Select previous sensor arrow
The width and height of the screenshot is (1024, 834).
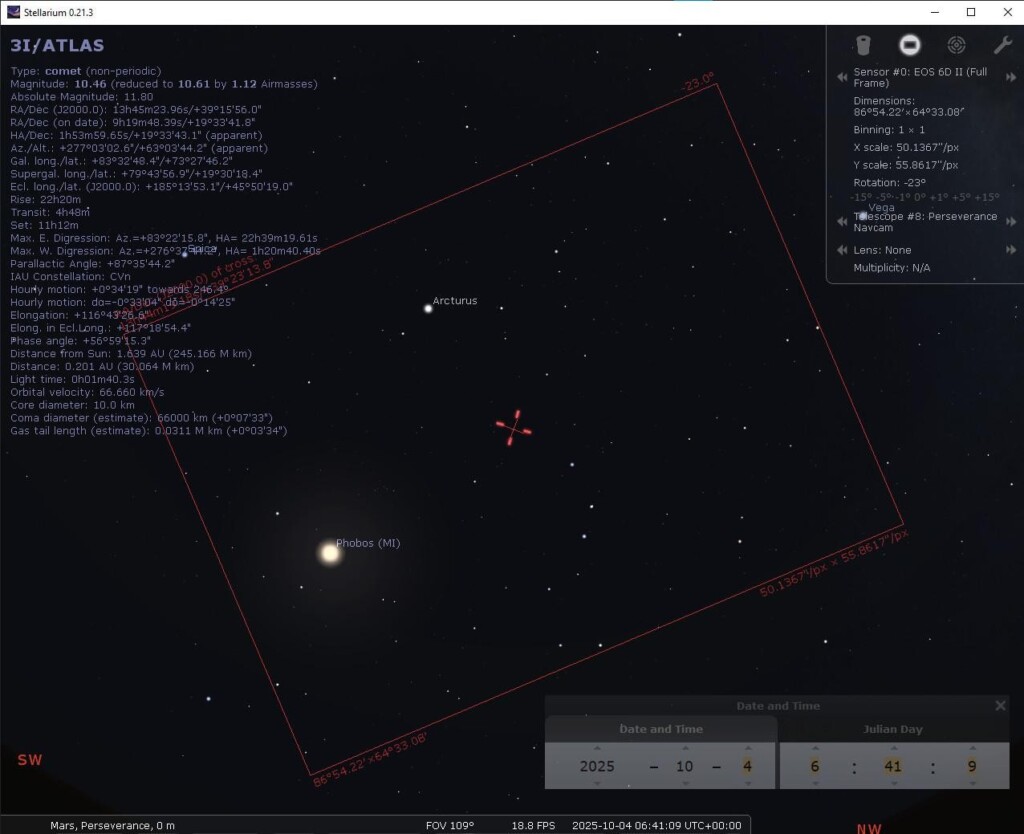pos(842,74)
